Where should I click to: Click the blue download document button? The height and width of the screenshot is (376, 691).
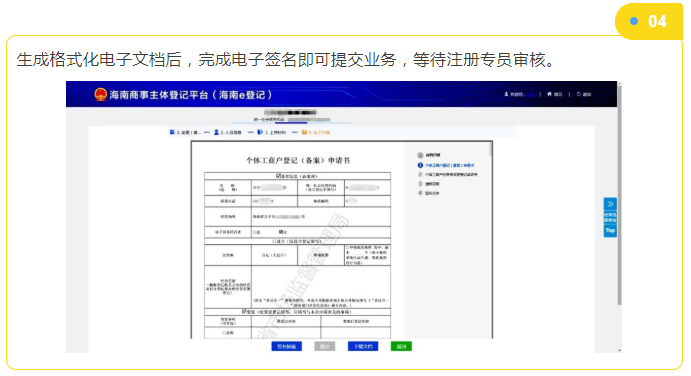(363, 346)
